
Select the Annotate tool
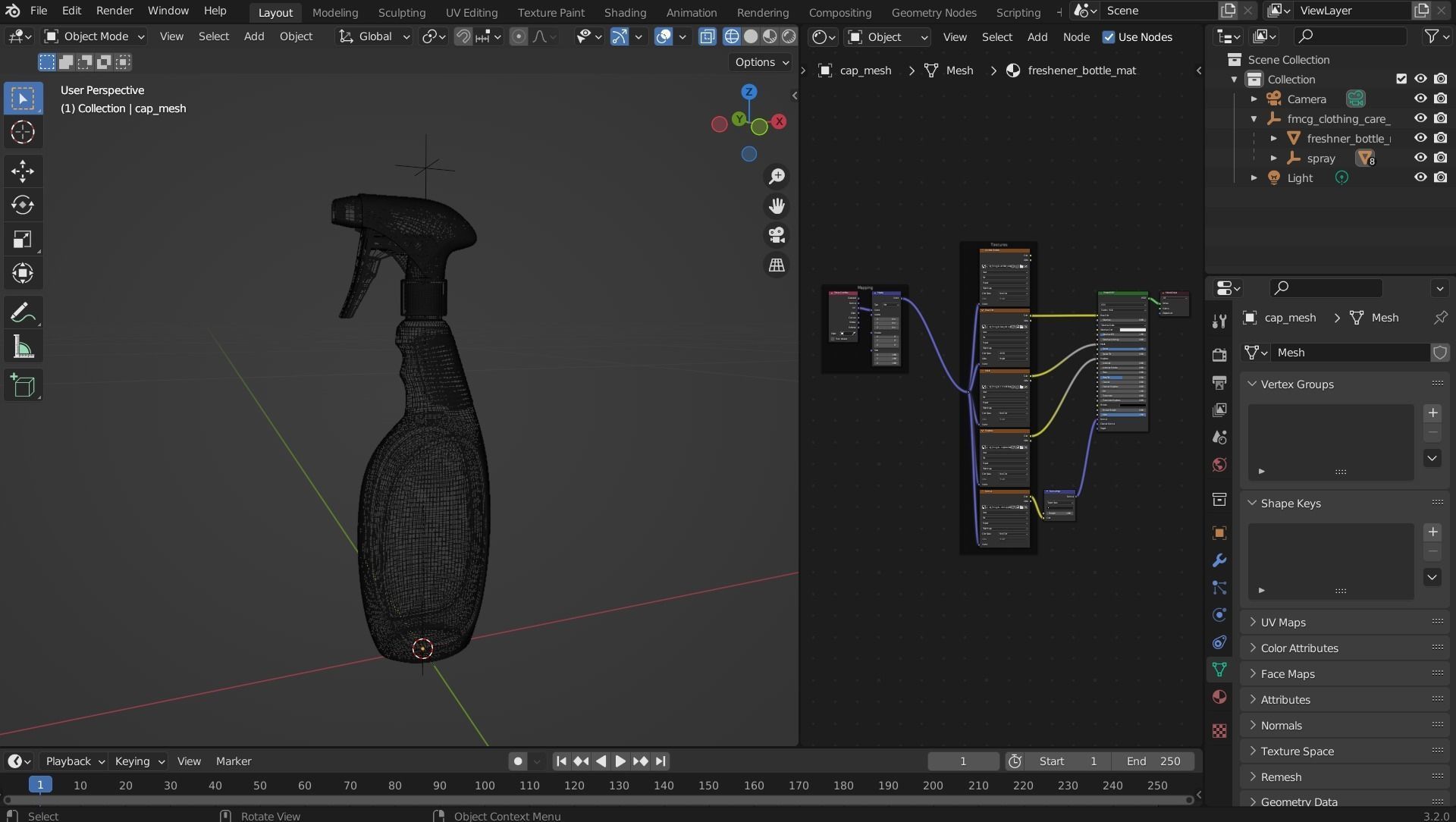point(23,313)
